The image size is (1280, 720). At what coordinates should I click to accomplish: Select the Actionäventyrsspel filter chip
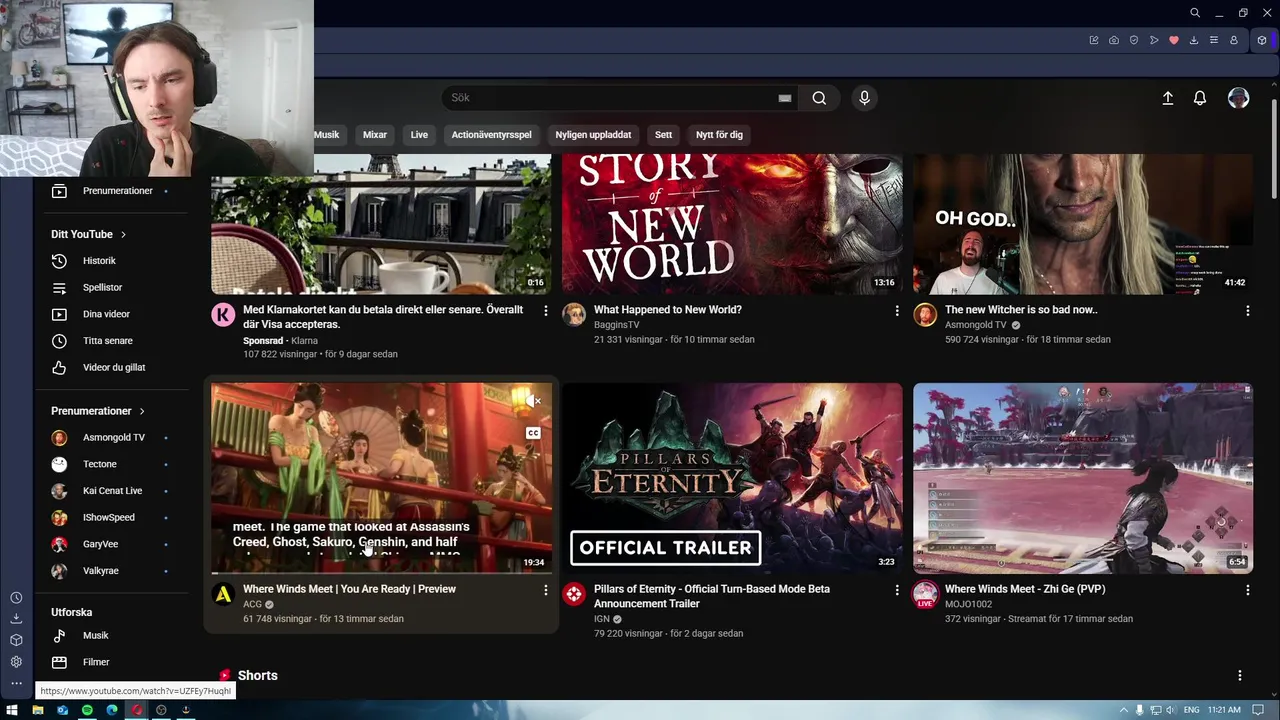coord(491,135)
